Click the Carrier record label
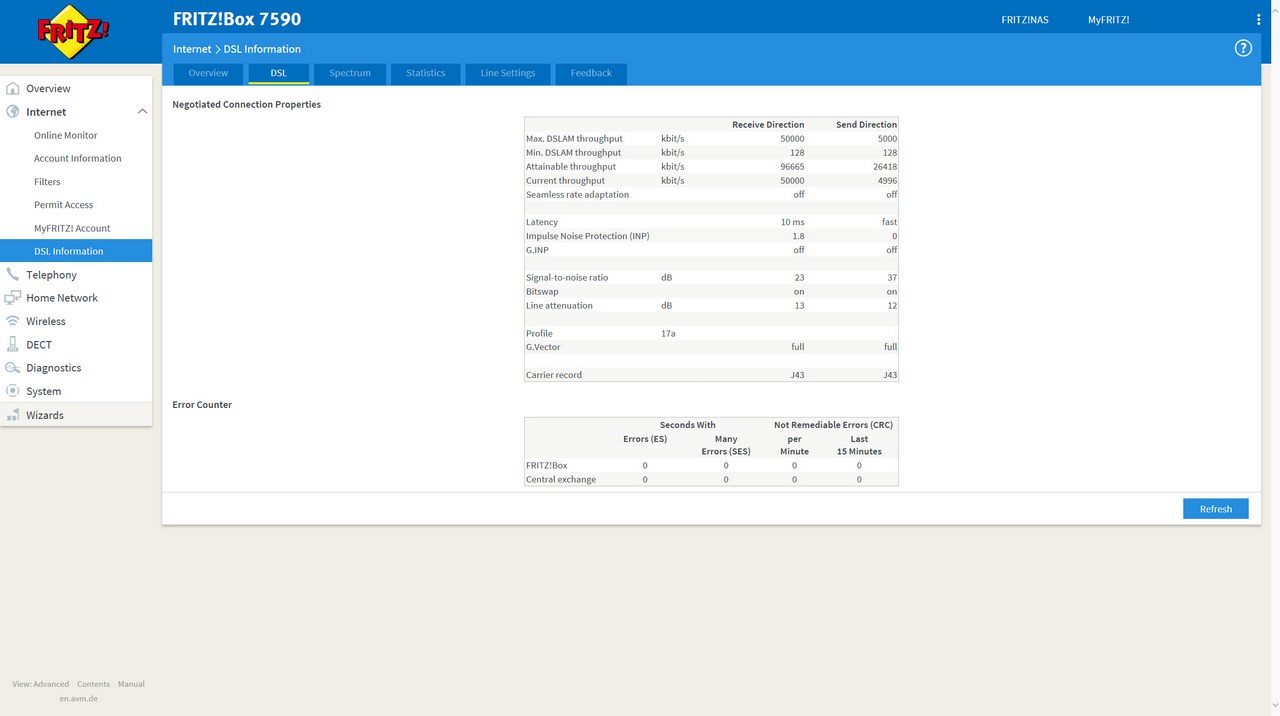 (x=554, y=375)
